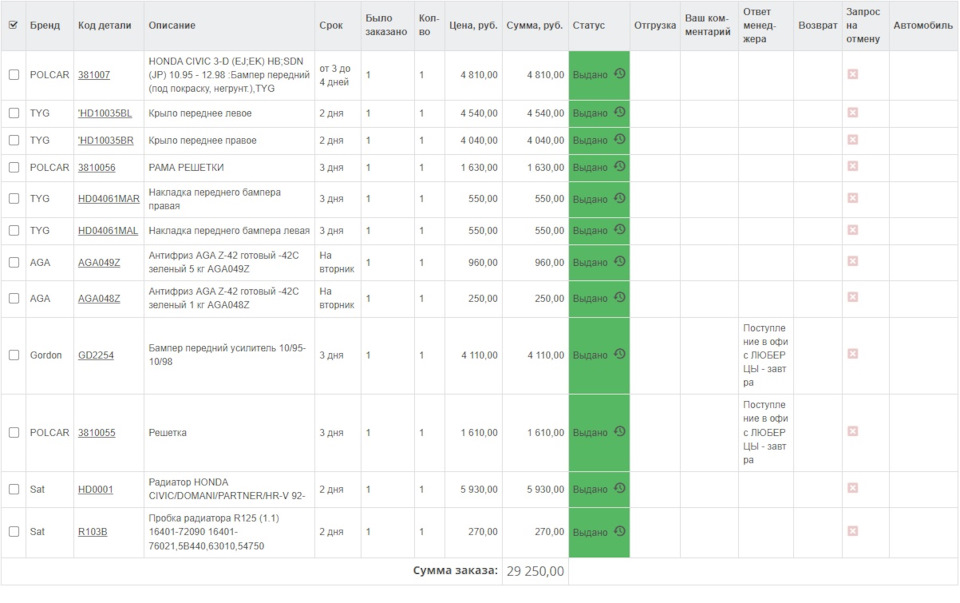Tick checkbox for Sat R103B row
The height and width of the screenshot is (603, 960).
coord(13,531)
